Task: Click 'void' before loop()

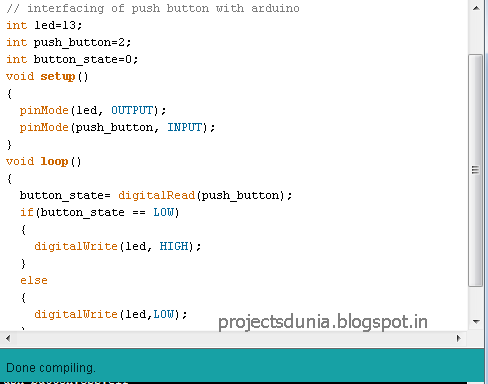Action: tap(20, 161)
